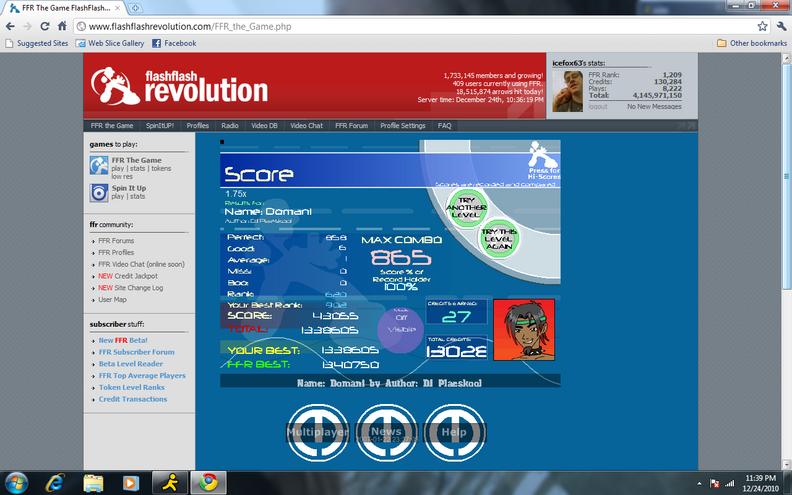792x495 pixels.
Task: Open the FFR Forums sidebar link
Action: coord(116,241)
